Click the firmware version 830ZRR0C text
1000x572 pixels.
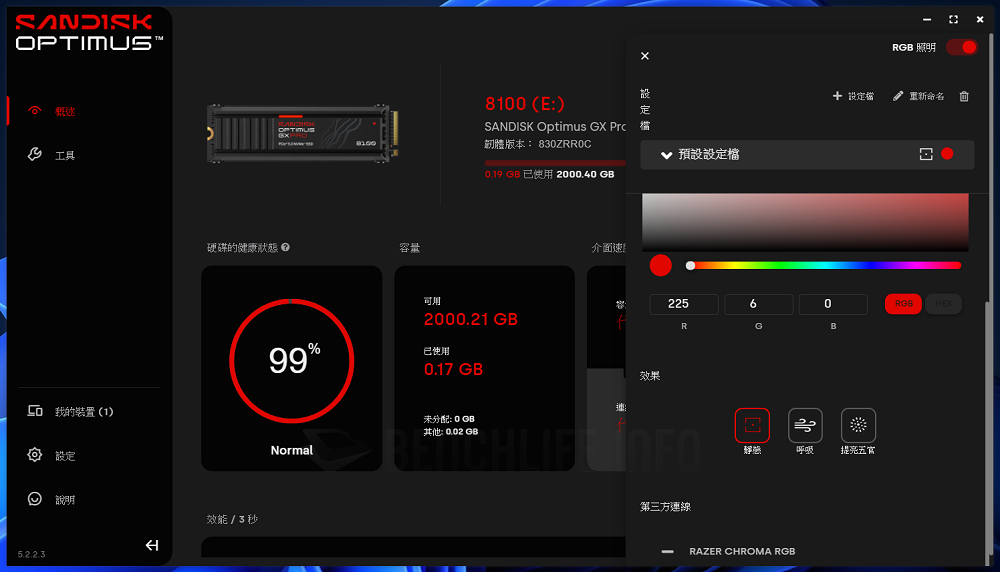point(564,144)
